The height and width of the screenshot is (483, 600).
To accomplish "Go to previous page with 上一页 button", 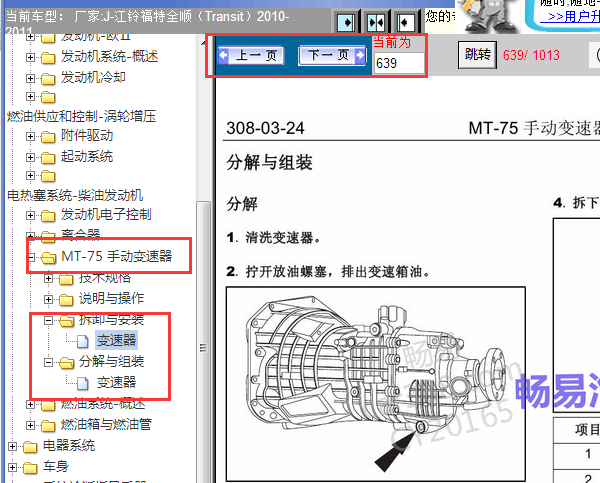I will coord(251,56).
